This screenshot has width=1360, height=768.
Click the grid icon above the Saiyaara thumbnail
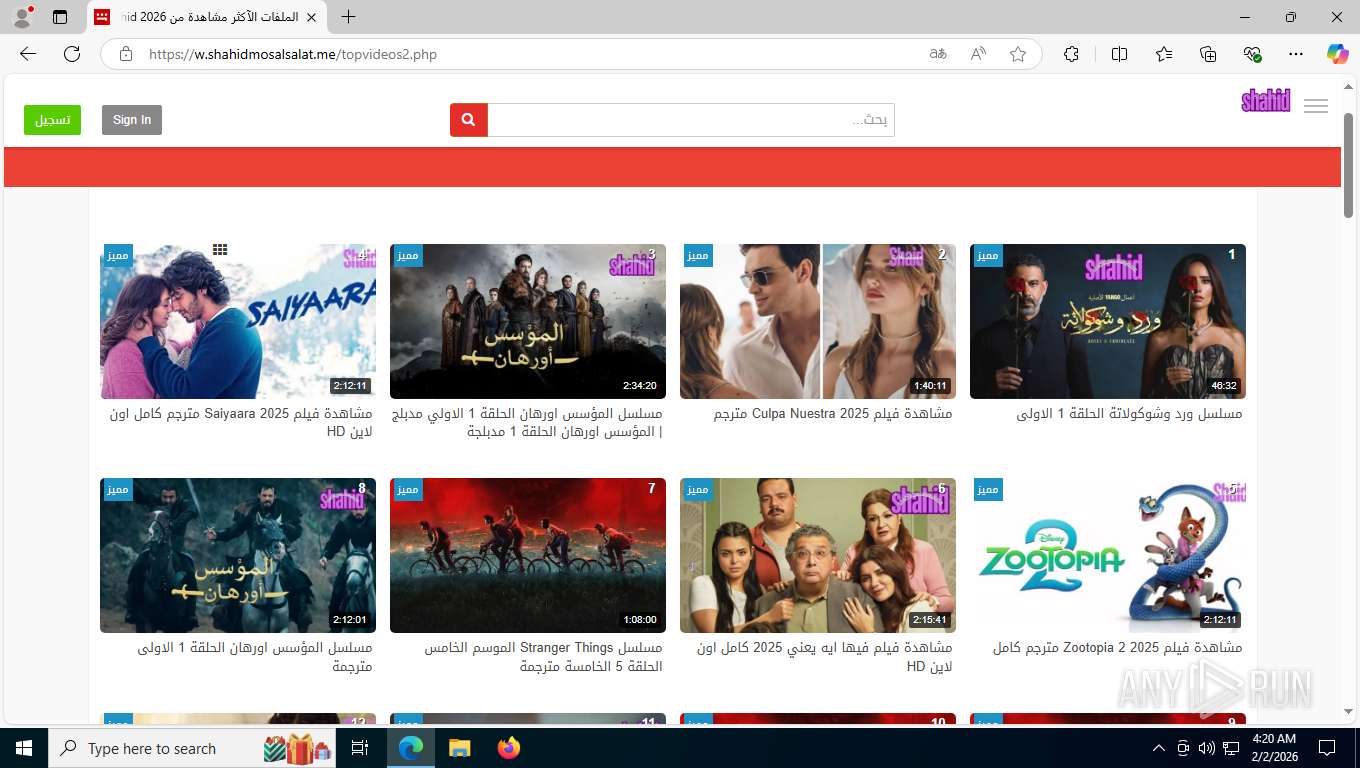(220, 249)
